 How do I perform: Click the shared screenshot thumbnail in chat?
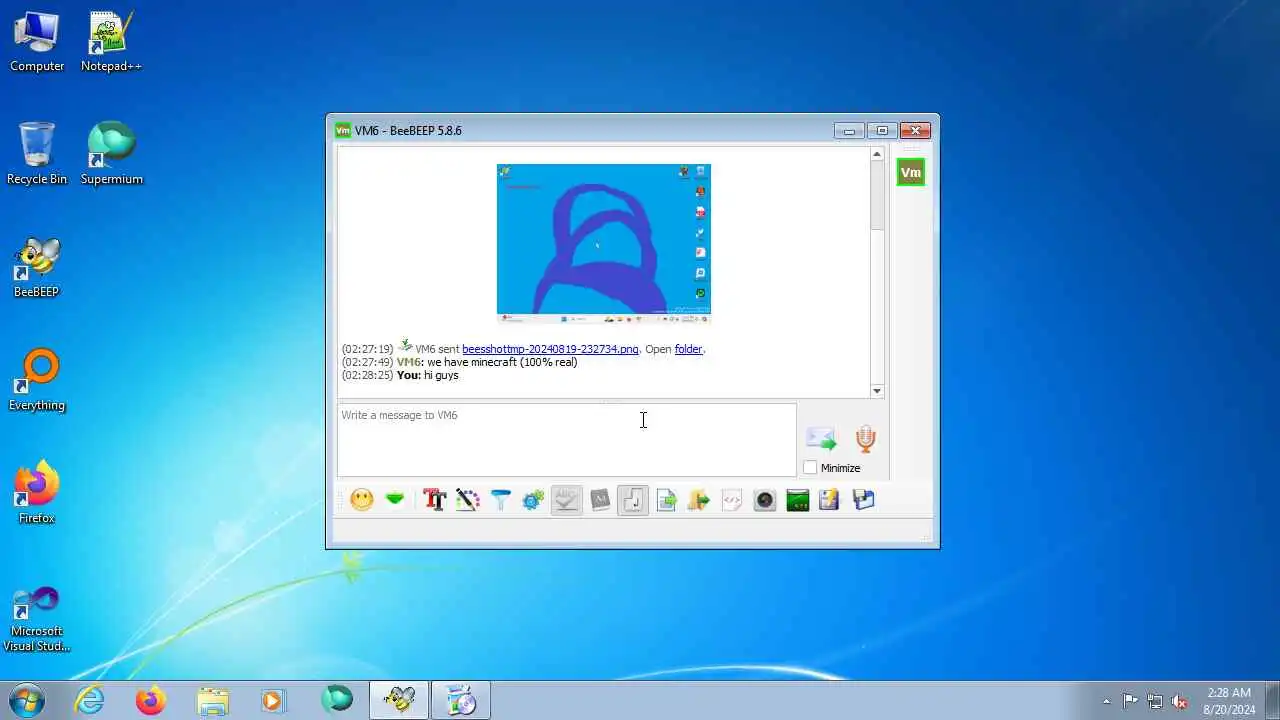[x=604, y=244]
